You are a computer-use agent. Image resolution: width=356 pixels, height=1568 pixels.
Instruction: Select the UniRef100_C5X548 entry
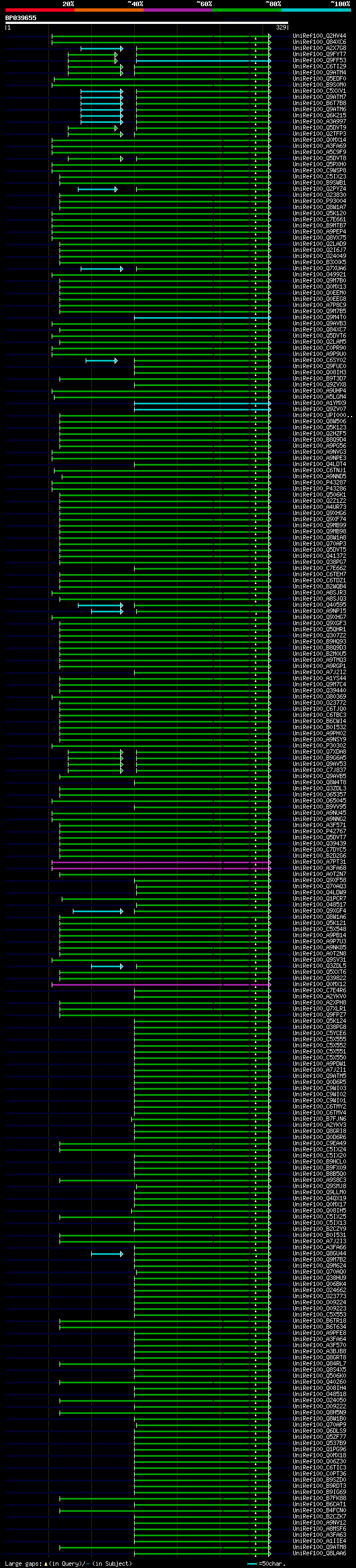point(319,929)
